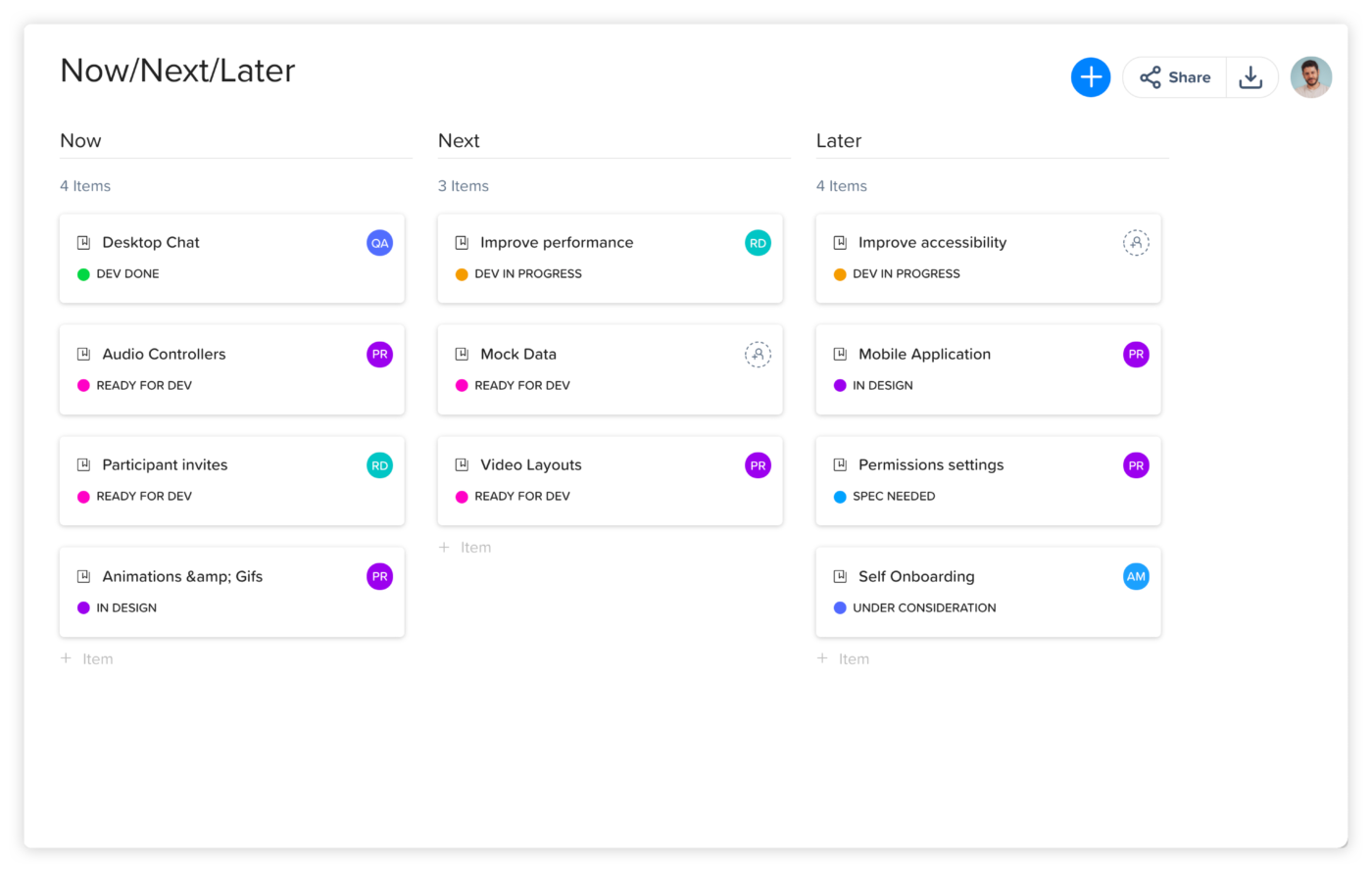Change UNDER CONSIDERATION status on Self Onboarding
The width and height of the screenshot is (1372, 872).
(923, 608)
